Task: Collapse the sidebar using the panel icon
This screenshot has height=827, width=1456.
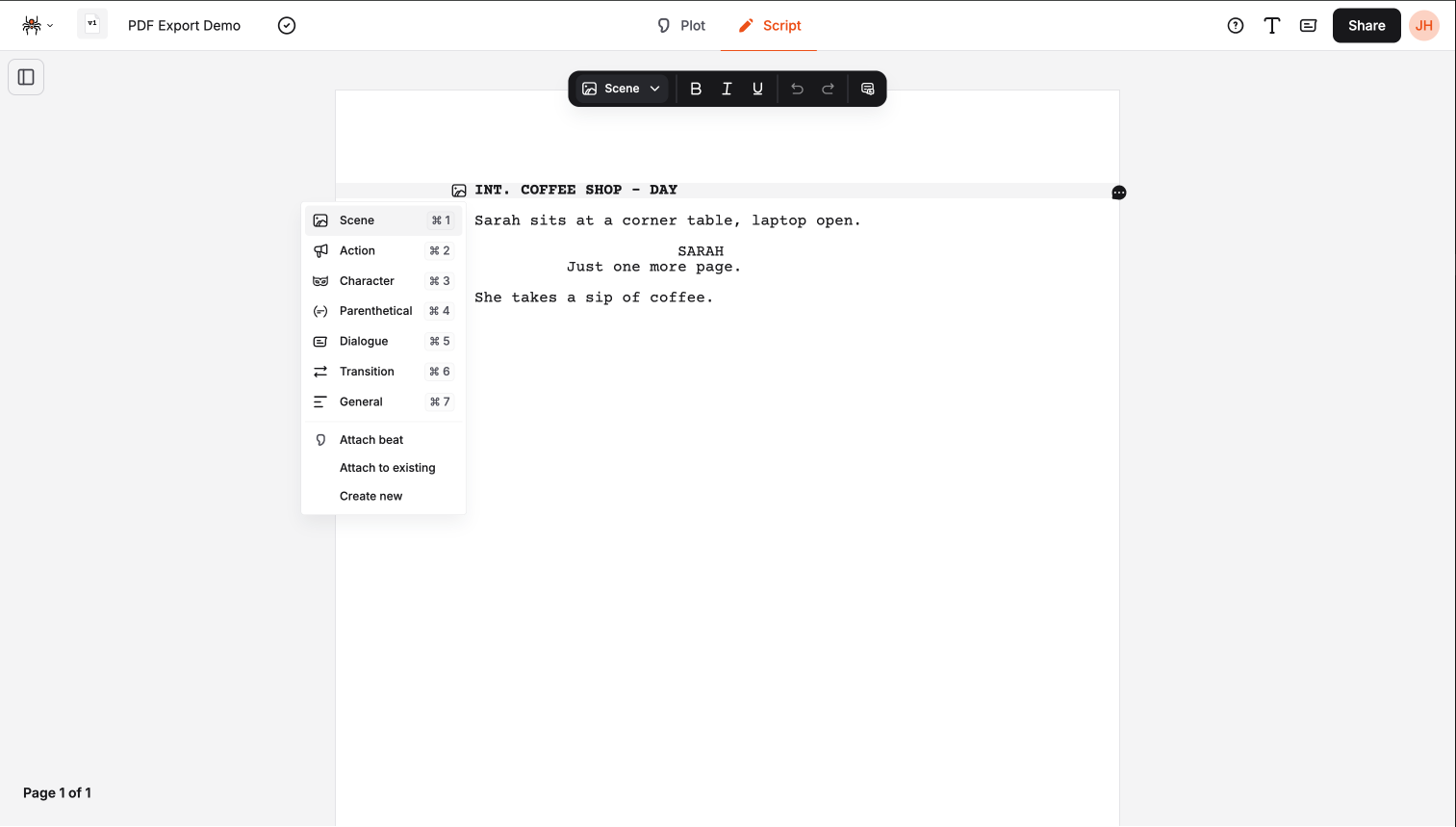Action: [26, 76]
